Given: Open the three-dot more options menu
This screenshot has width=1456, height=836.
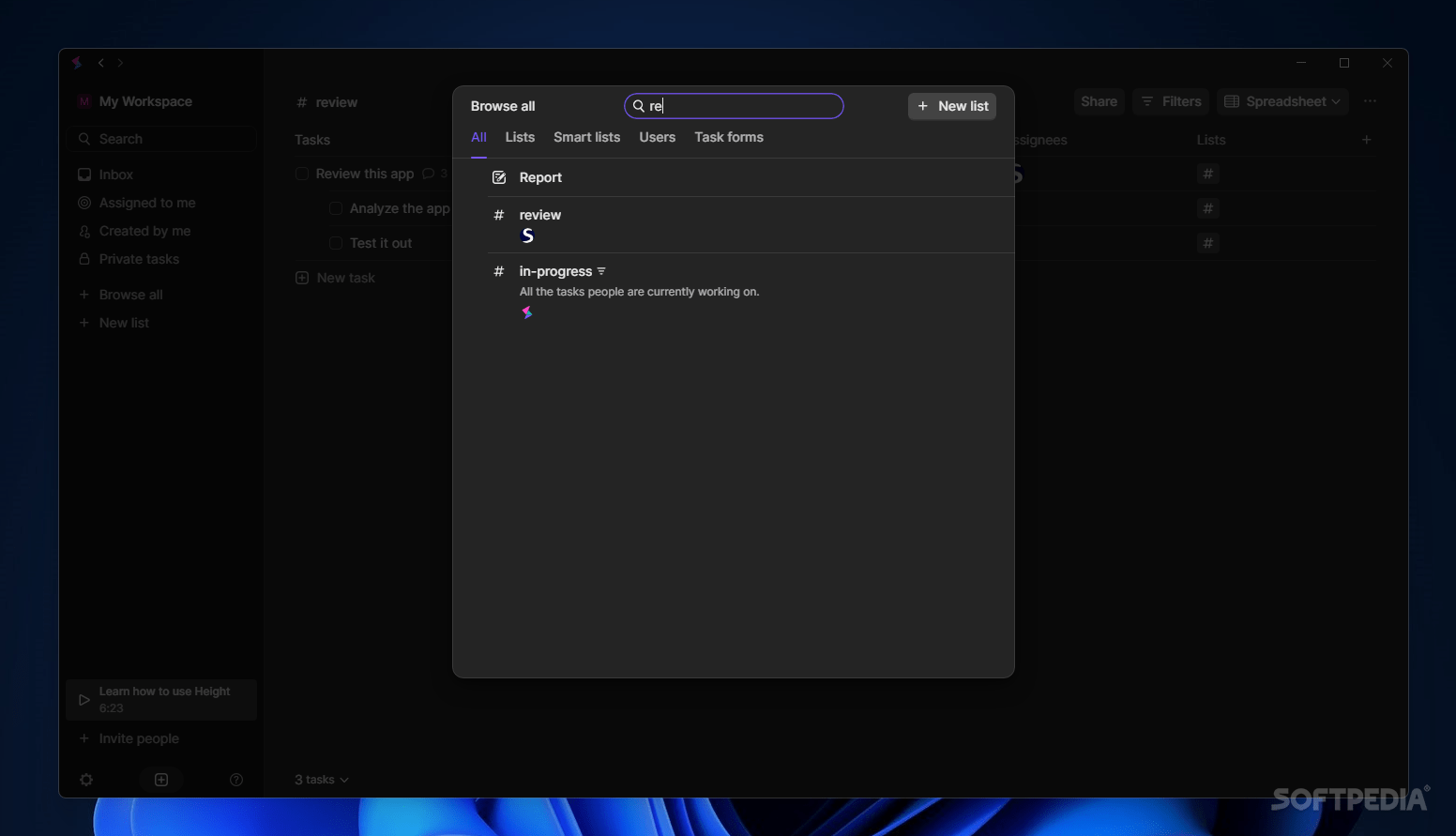Looking at the screenshot, I should [1370, 101].
